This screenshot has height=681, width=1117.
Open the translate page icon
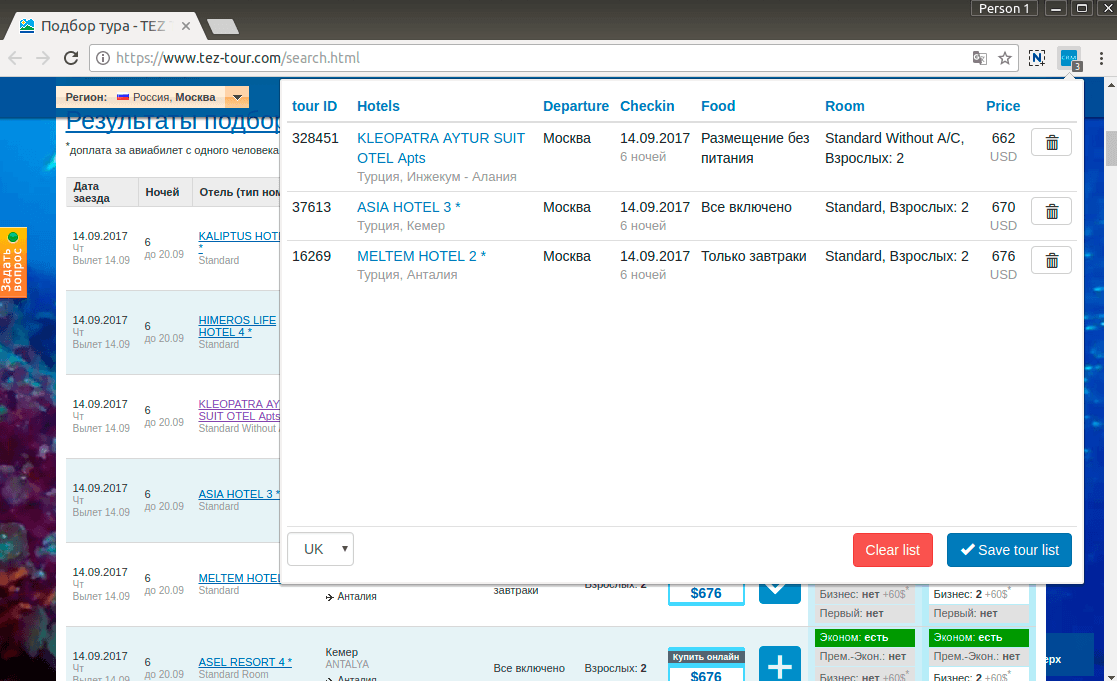(x=980, y=58)
